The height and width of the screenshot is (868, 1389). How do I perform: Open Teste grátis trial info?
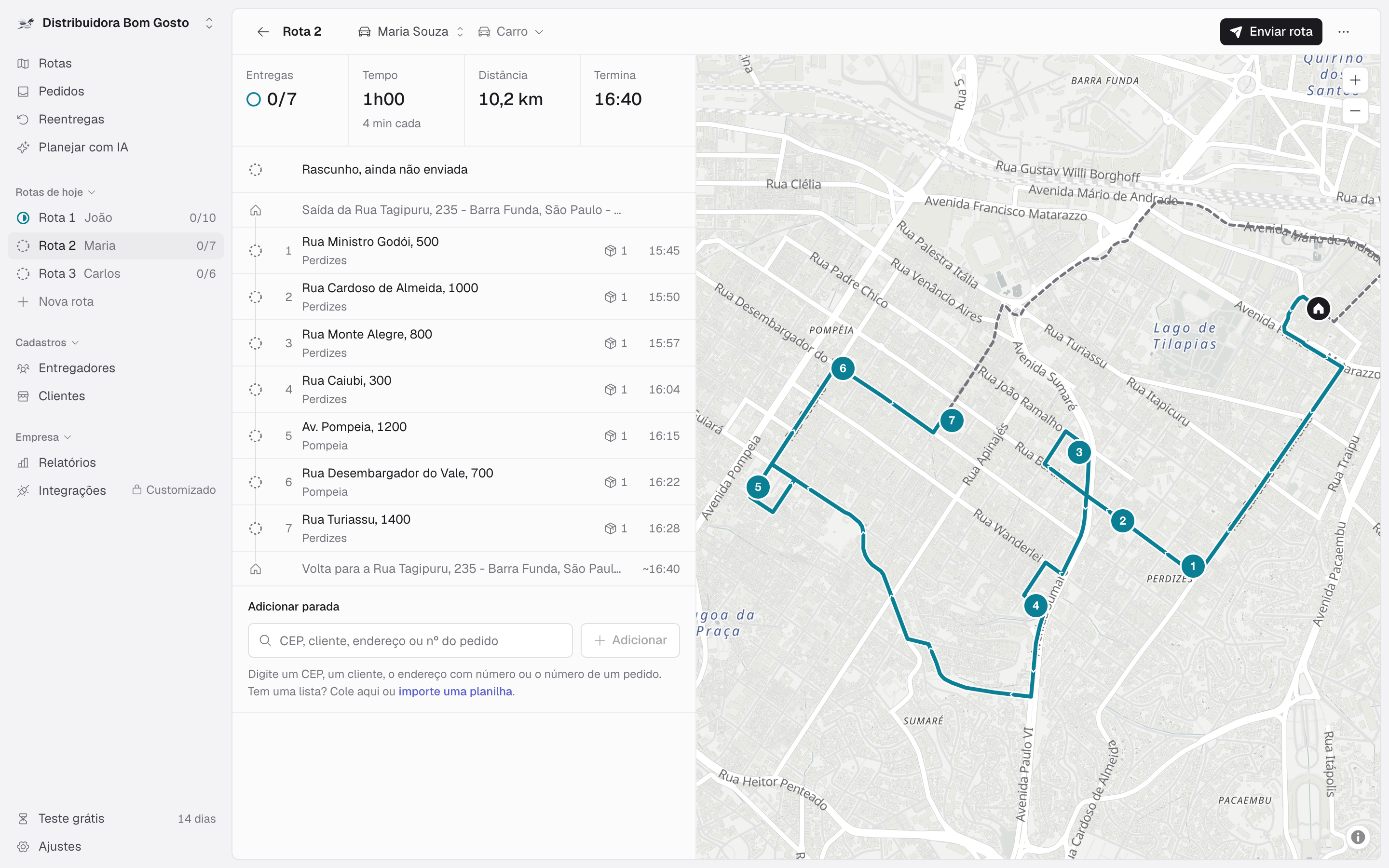tap(115, 818)
